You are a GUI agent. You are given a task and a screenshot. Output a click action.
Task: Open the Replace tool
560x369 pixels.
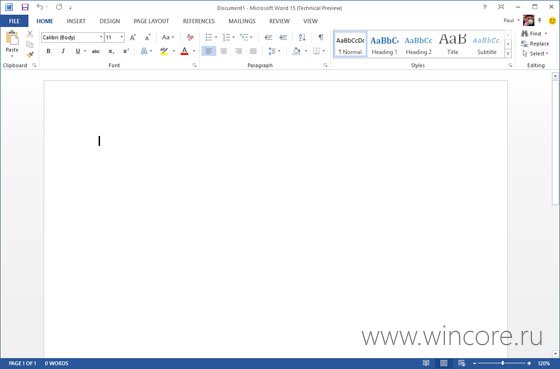[x=535, y=44]
